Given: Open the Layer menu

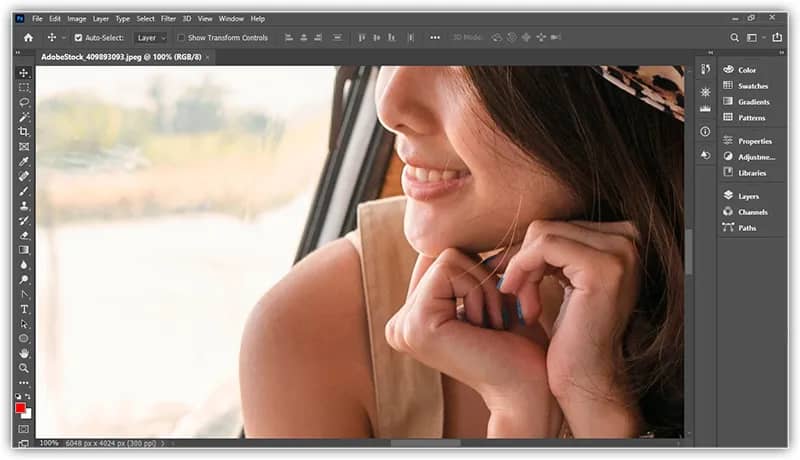Looking at the screenshot, I should pos(101,19).
